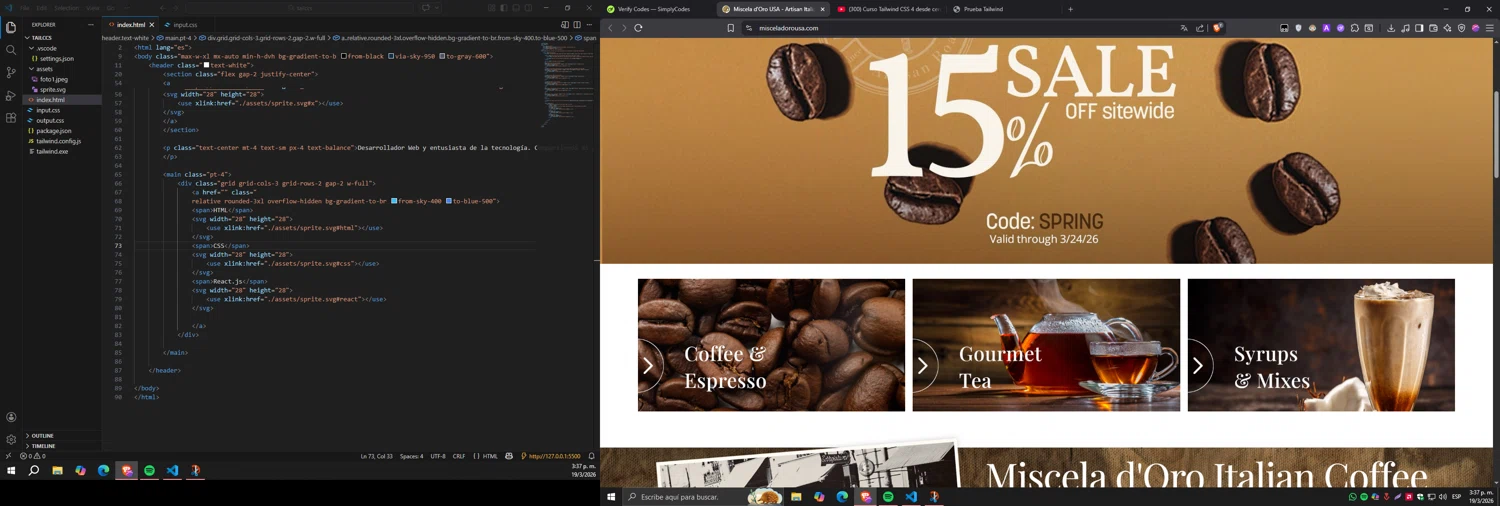Open settings.json in the Explorer
This screenshot has width=1500, height=506.
[x=57, y=58]
